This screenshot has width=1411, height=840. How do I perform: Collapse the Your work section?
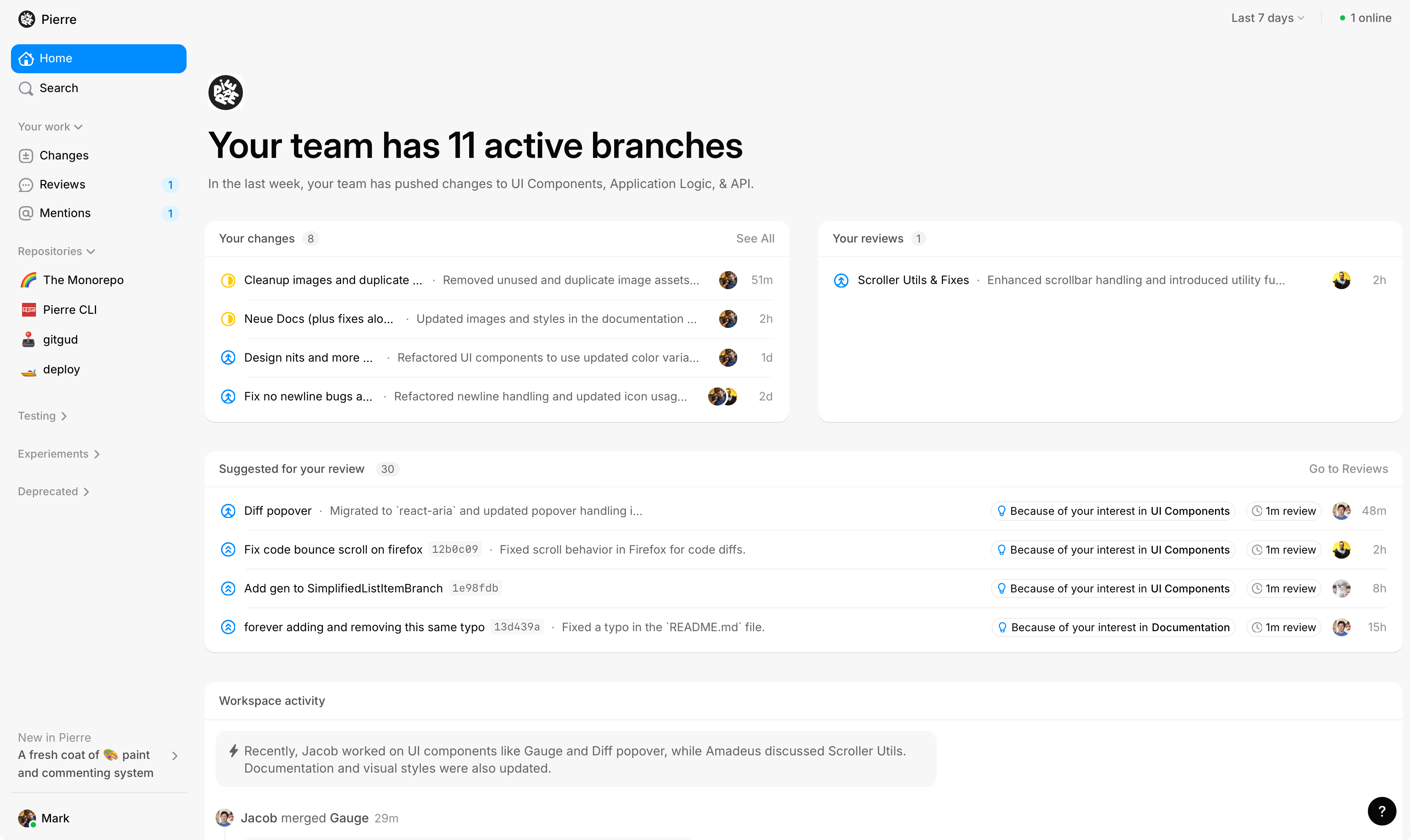click(x=50, y=127)
